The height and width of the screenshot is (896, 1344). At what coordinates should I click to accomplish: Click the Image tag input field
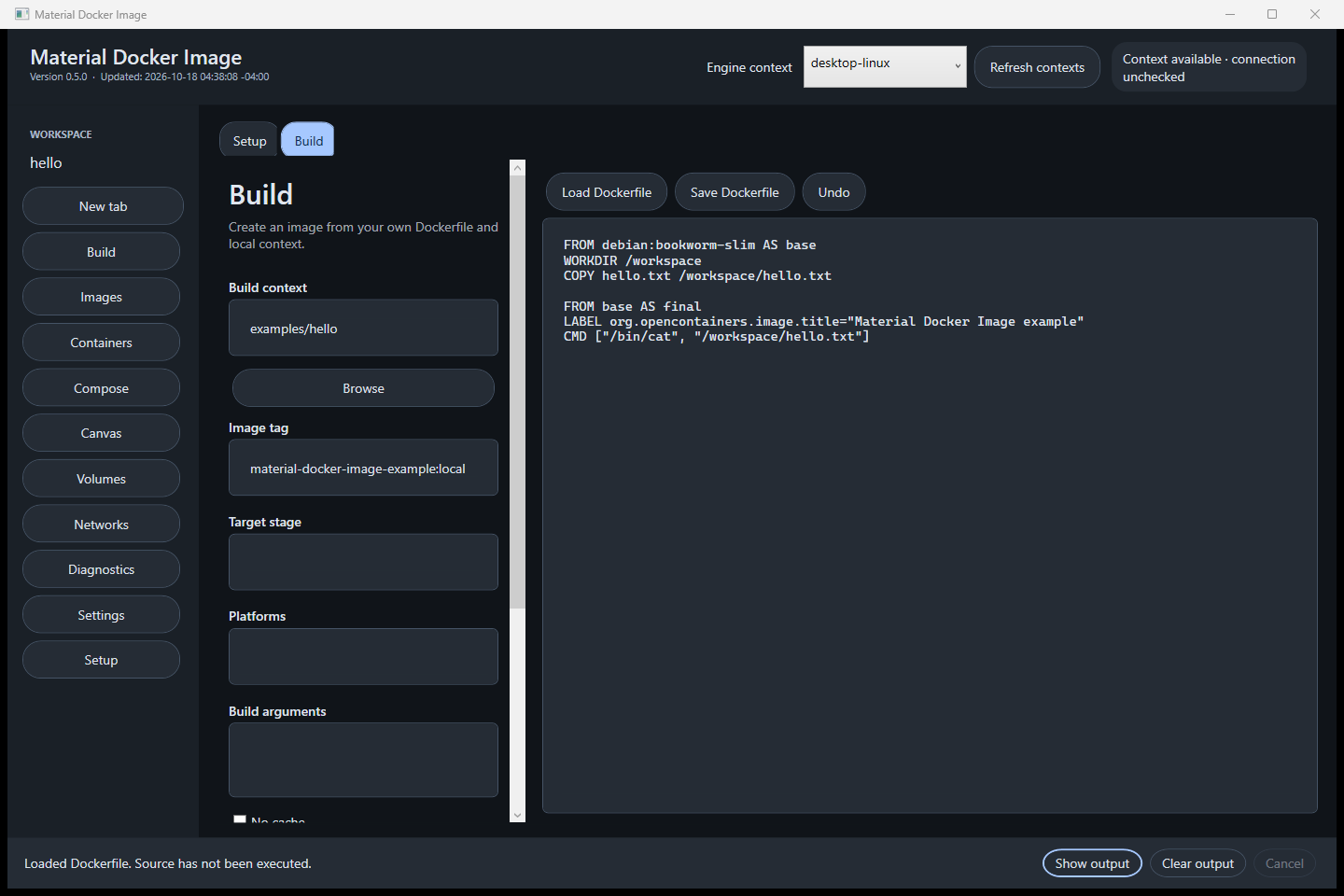(x=363, y=468)
